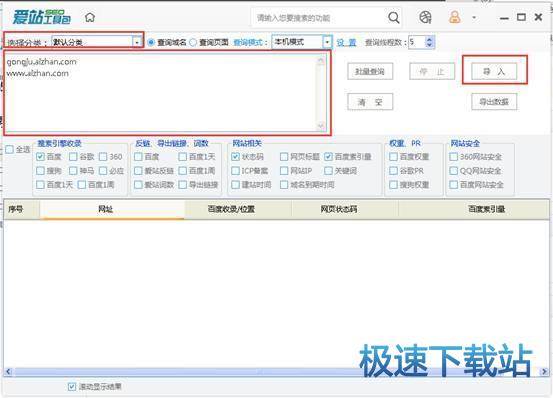Check 百度1周 under 搜索引擎收录

click(x=82, y=185)
